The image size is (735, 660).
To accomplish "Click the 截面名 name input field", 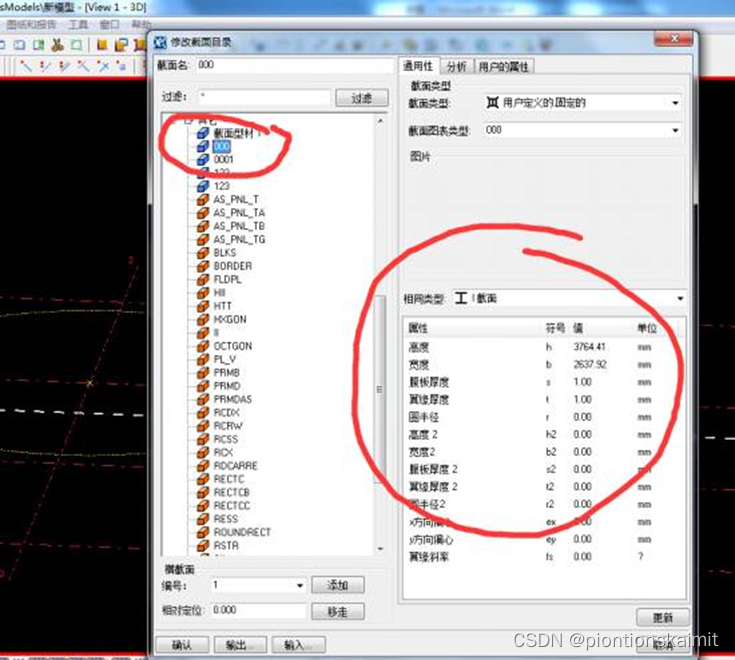I will (x=294, y=65).
